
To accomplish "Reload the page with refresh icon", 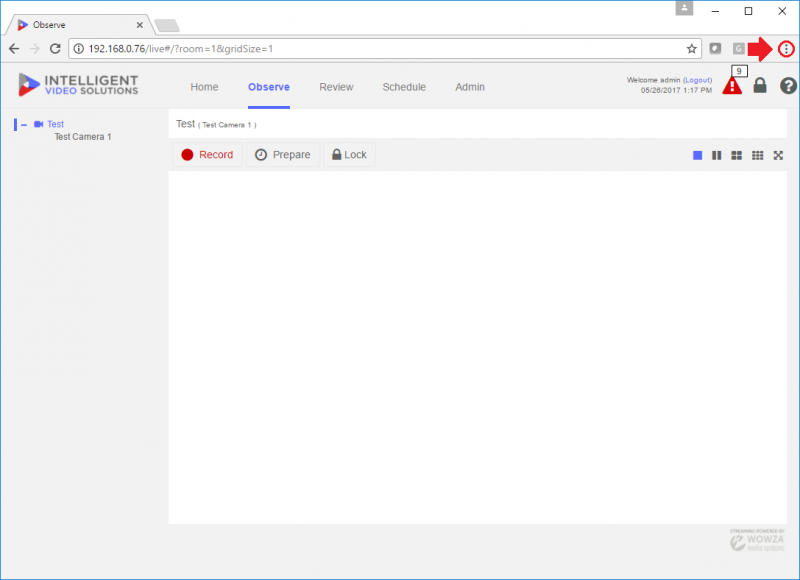I will 55,48.
